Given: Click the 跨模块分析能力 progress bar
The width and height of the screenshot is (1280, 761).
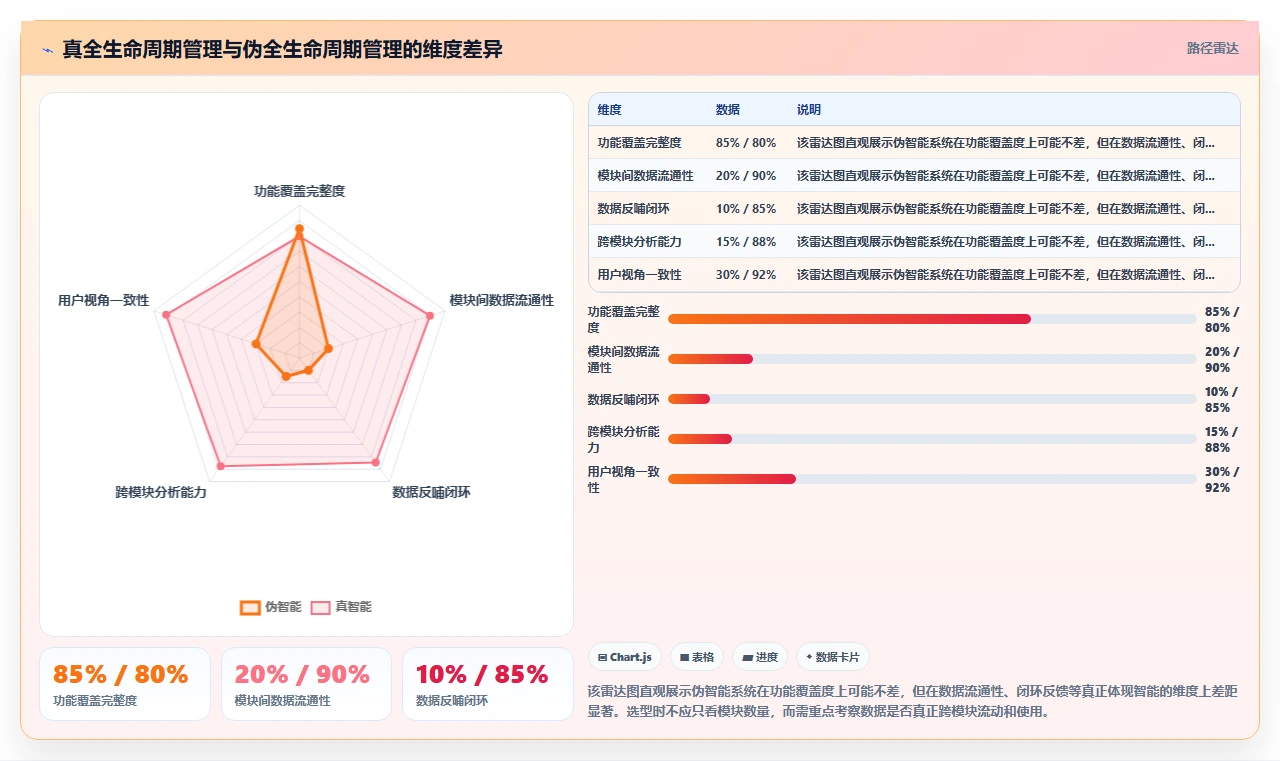Looking at the screenshot, I should pos(932,439).
